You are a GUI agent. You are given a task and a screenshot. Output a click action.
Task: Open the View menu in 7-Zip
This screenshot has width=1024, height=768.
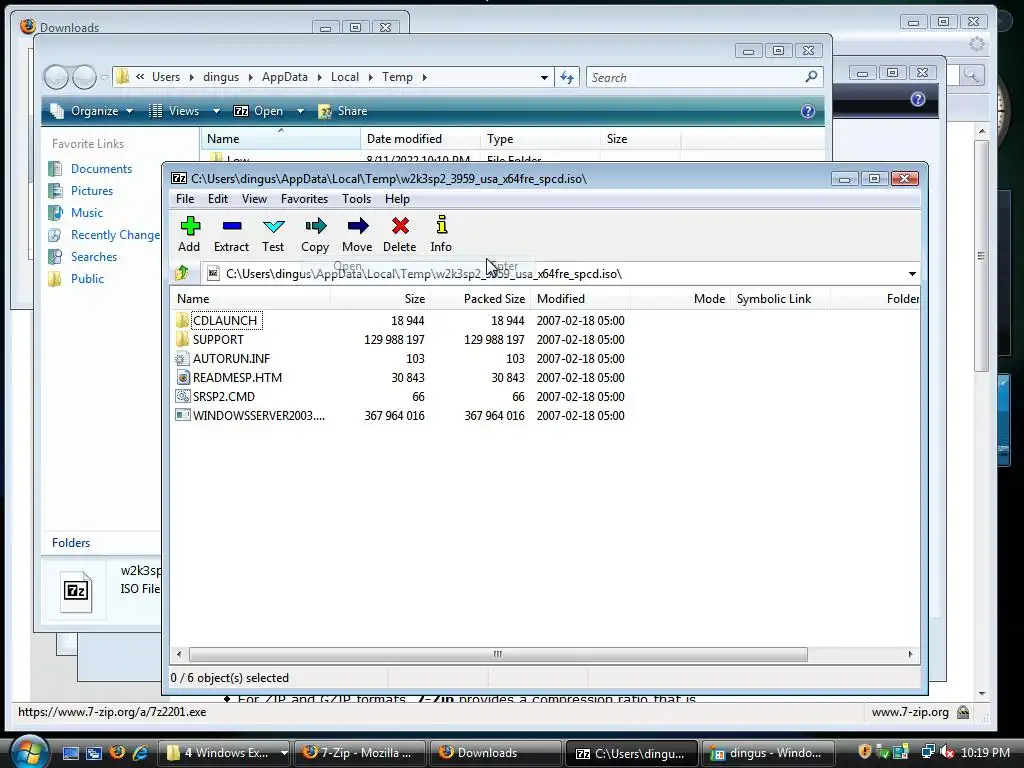coord(254,199)
